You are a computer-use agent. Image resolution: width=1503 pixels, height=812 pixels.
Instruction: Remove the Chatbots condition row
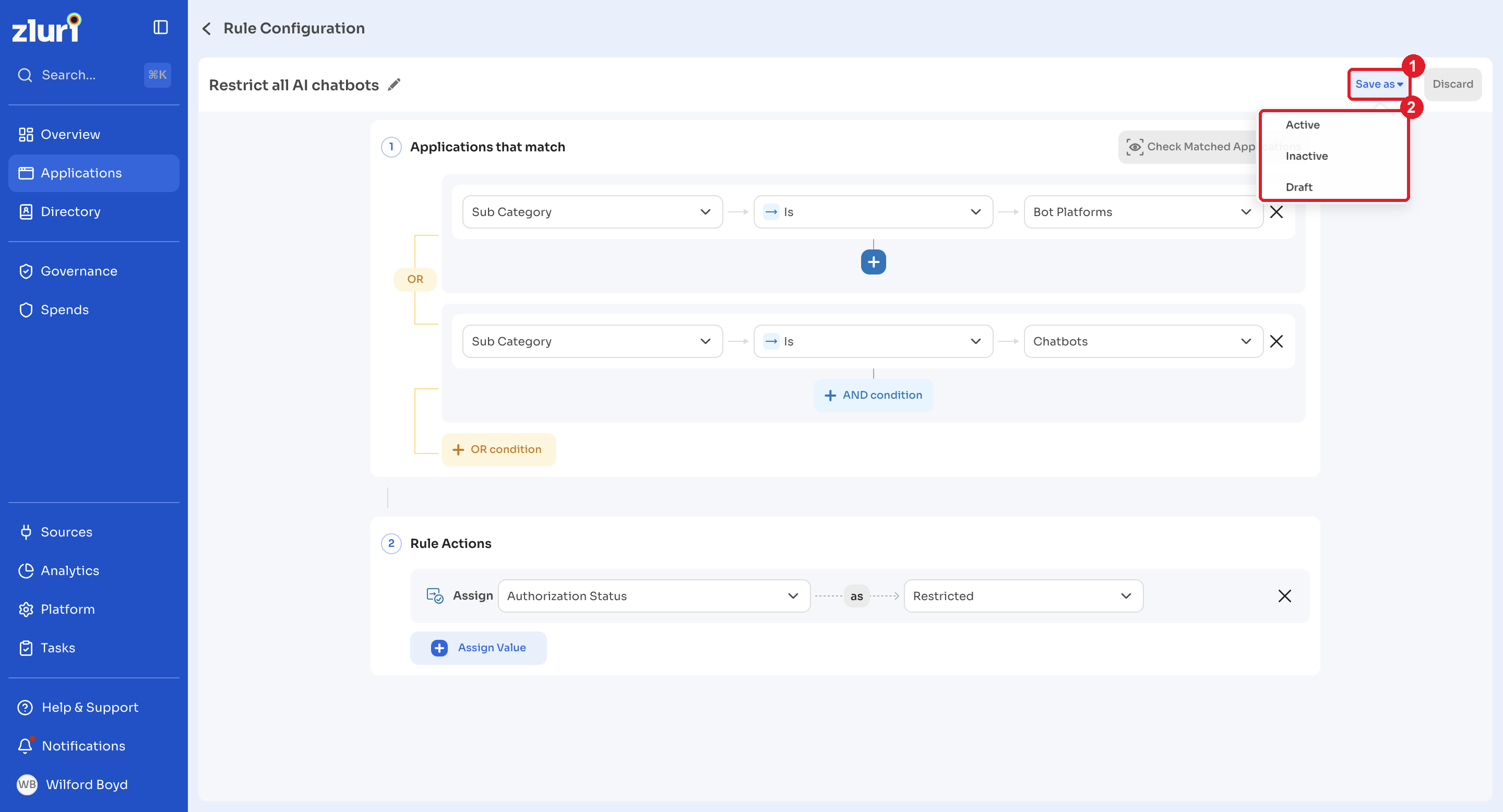[1276, 341]
